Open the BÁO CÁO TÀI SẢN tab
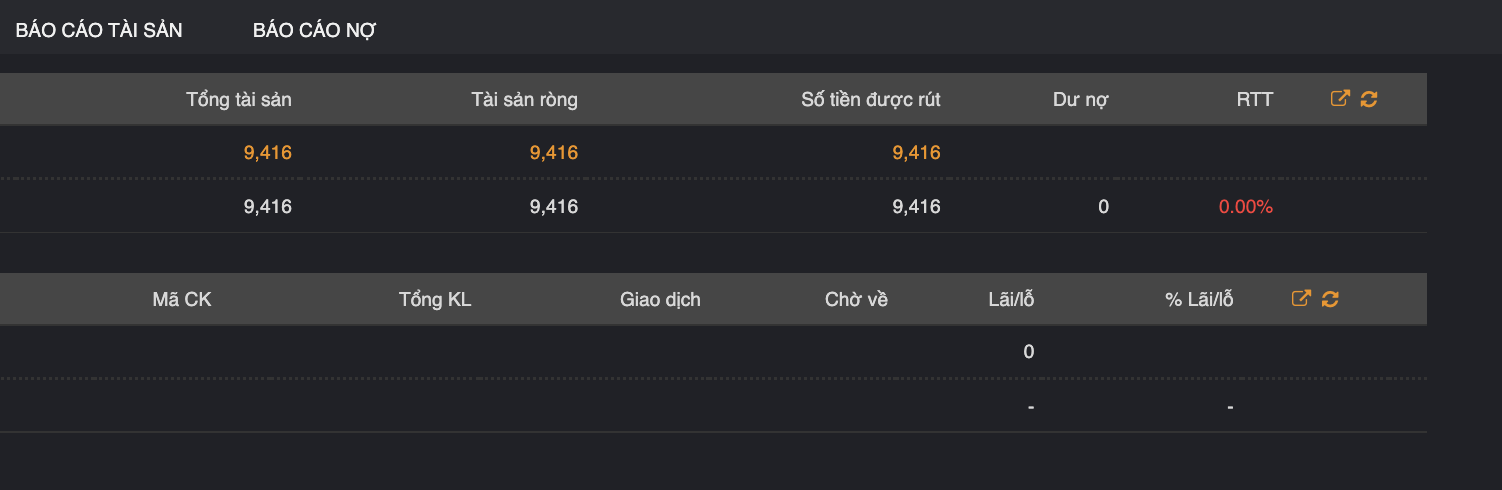This screenshot has height=490, width=1502. point(99,30)
